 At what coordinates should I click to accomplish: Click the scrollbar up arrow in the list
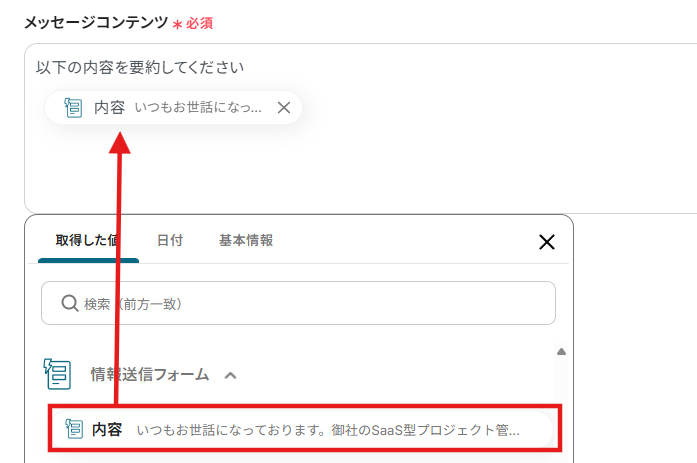(x=561, y=351)
